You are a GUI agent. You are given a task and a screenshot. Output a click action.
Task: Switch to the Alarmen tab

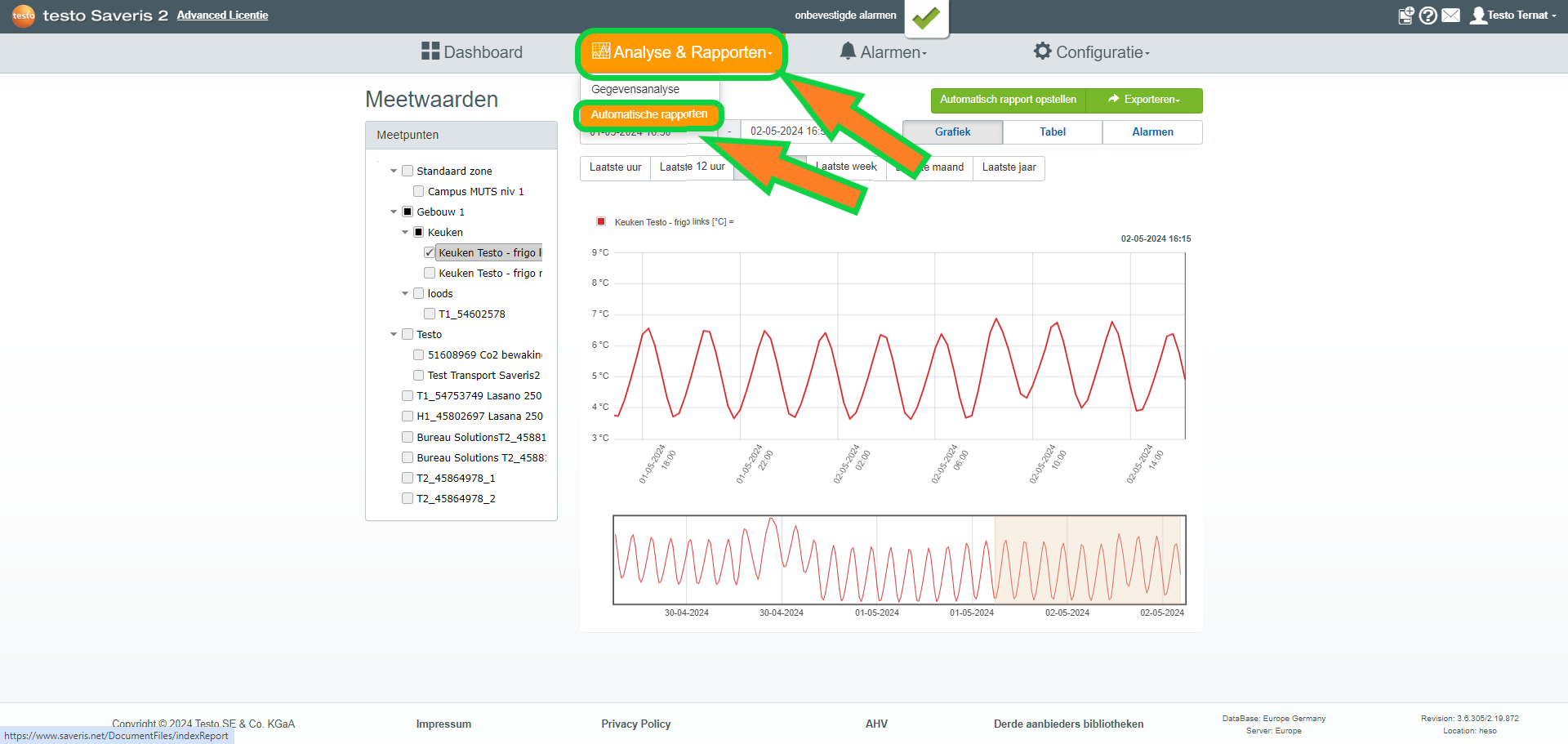1152,131
